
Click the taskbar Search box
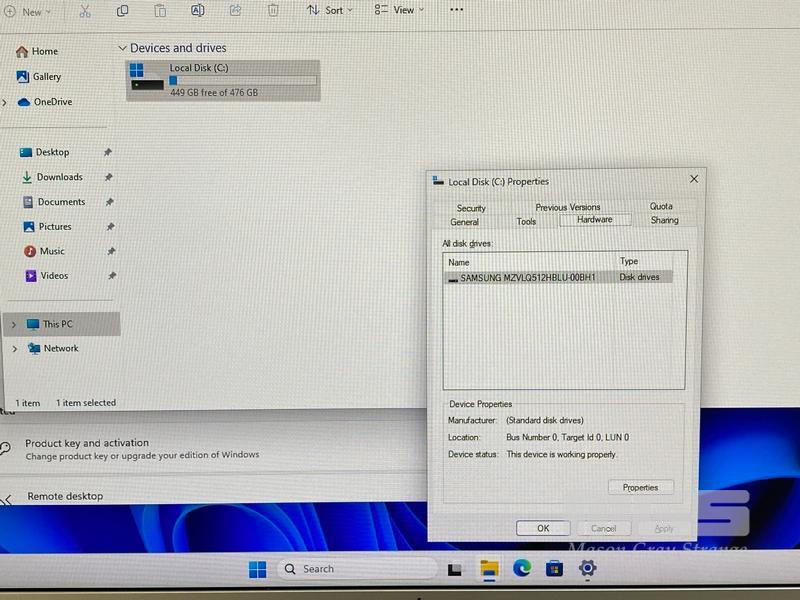point(357,569)
